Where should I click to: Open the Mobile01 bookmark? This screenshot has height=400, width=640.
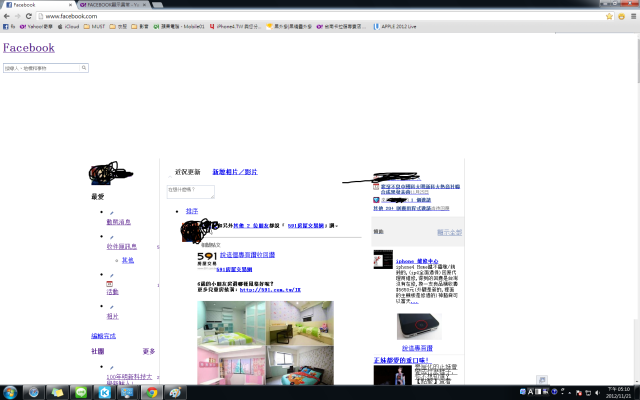click(x=179, y=27)
